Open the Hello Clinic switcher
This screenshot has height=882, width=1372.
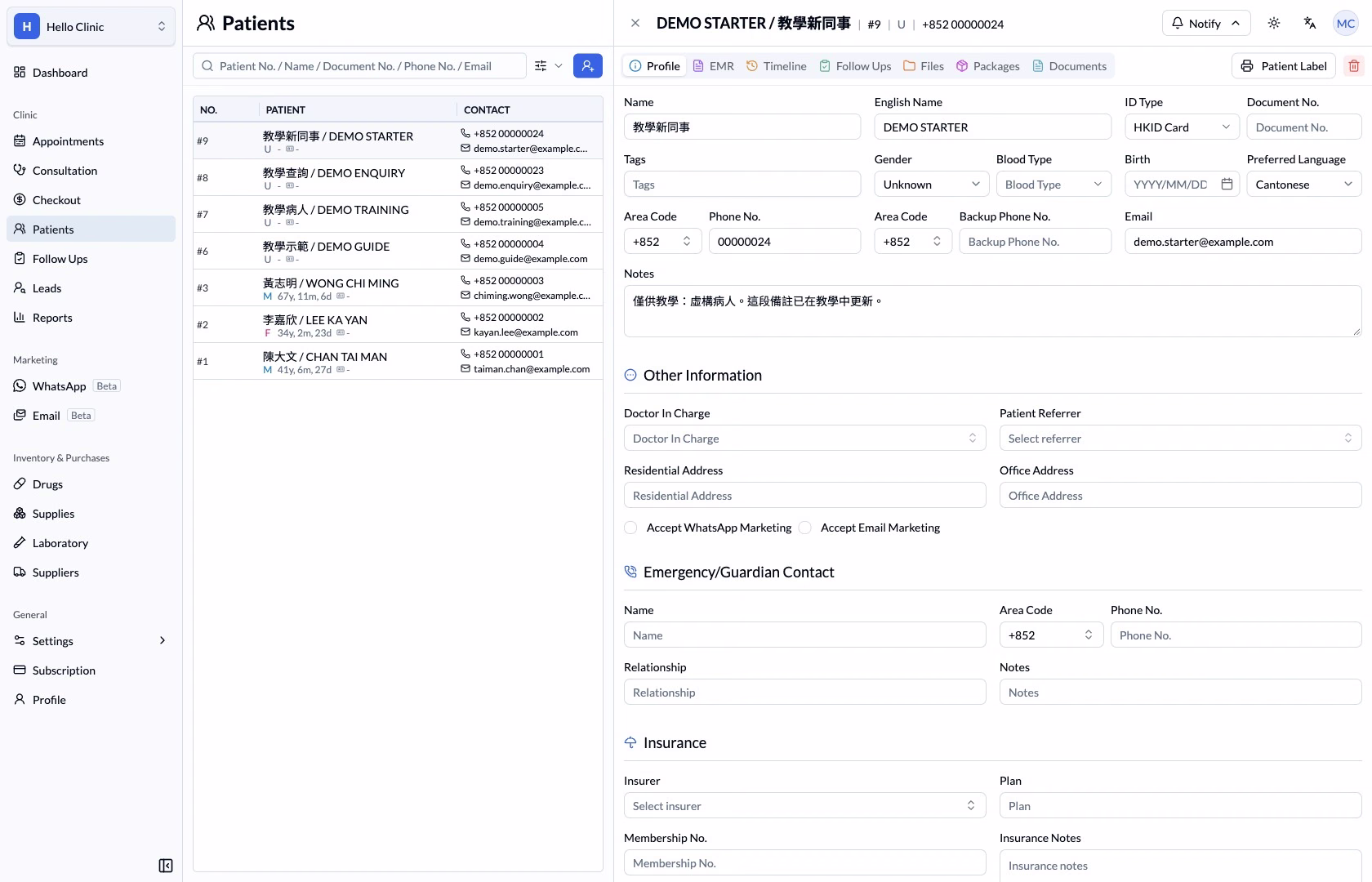(91, 27)
